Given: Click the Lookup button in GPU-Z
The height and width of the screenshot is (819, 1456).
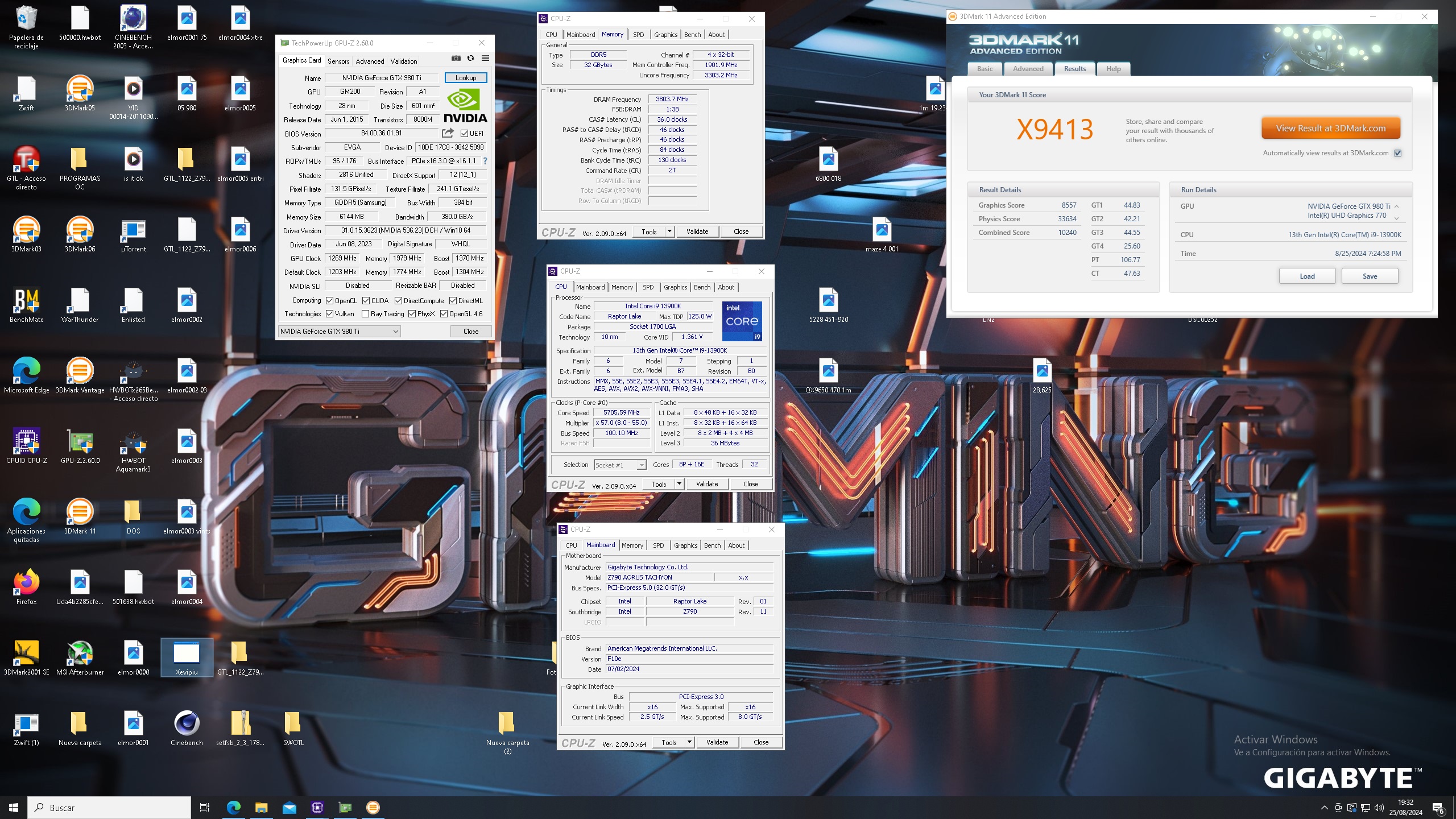Looking at the screenshot, I should [466, 78].
